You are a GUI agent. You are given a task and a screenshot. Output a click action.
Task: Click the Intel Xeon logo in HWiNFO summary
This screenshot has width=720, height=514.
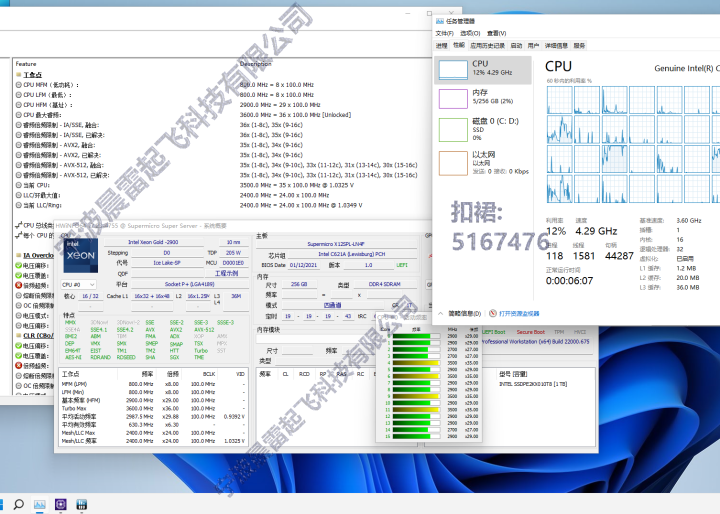click(80, 255)
